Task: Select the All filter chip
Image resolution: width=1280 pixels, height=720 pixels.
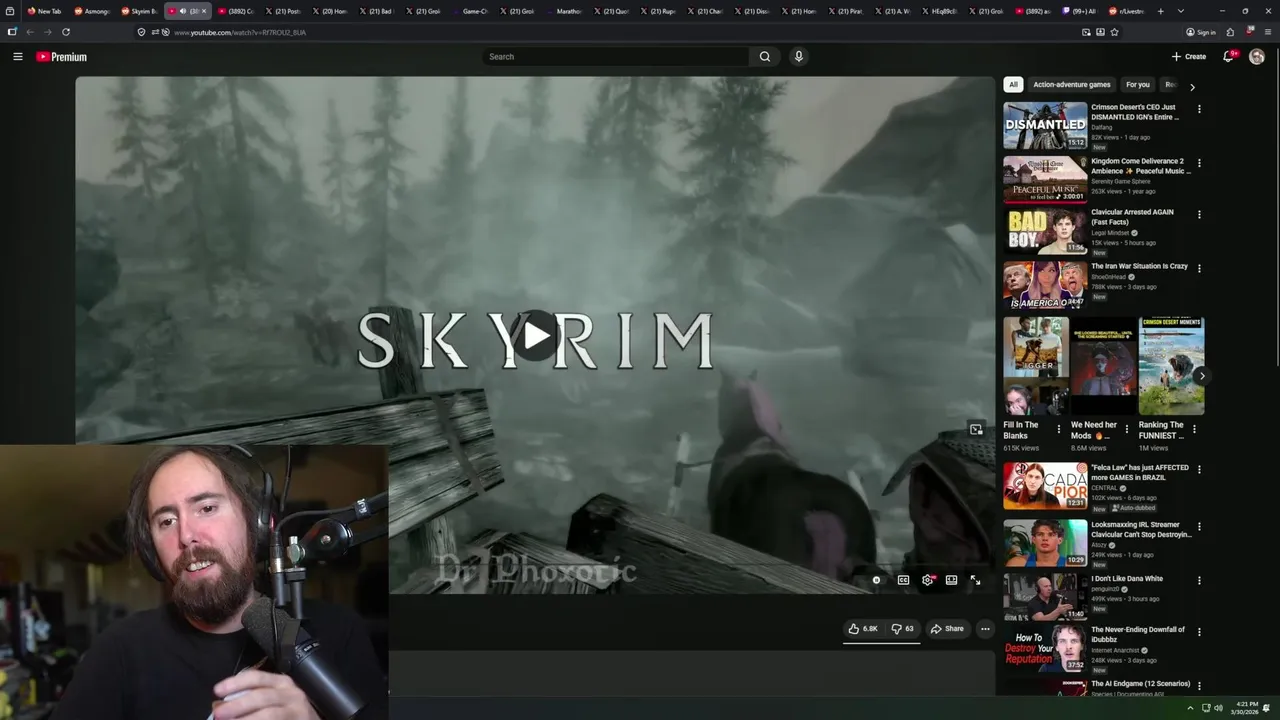Action: 1013,85
